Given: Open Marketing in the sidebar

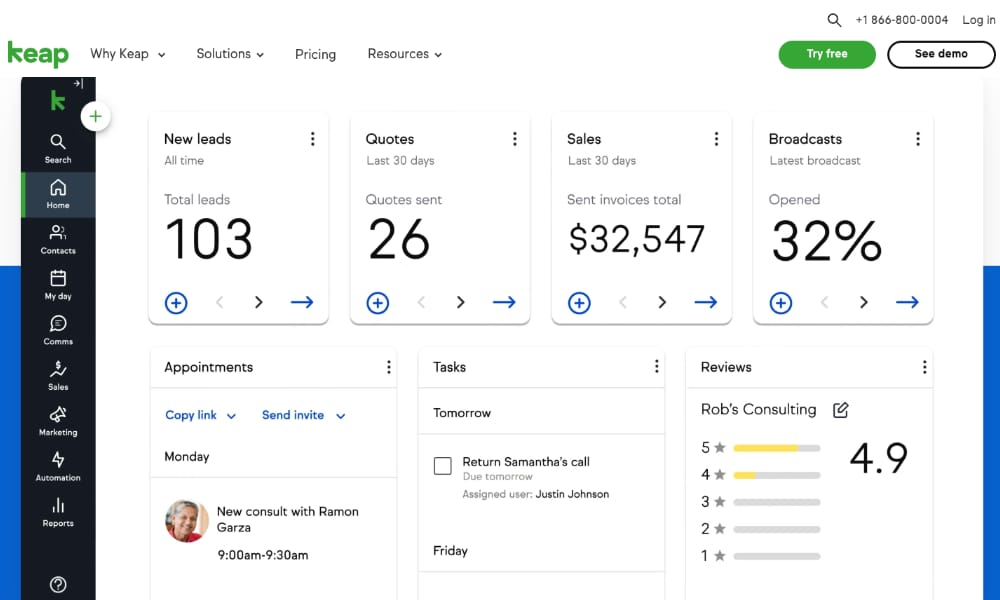Looking at the screenshot, I should (x=58, y=421).
